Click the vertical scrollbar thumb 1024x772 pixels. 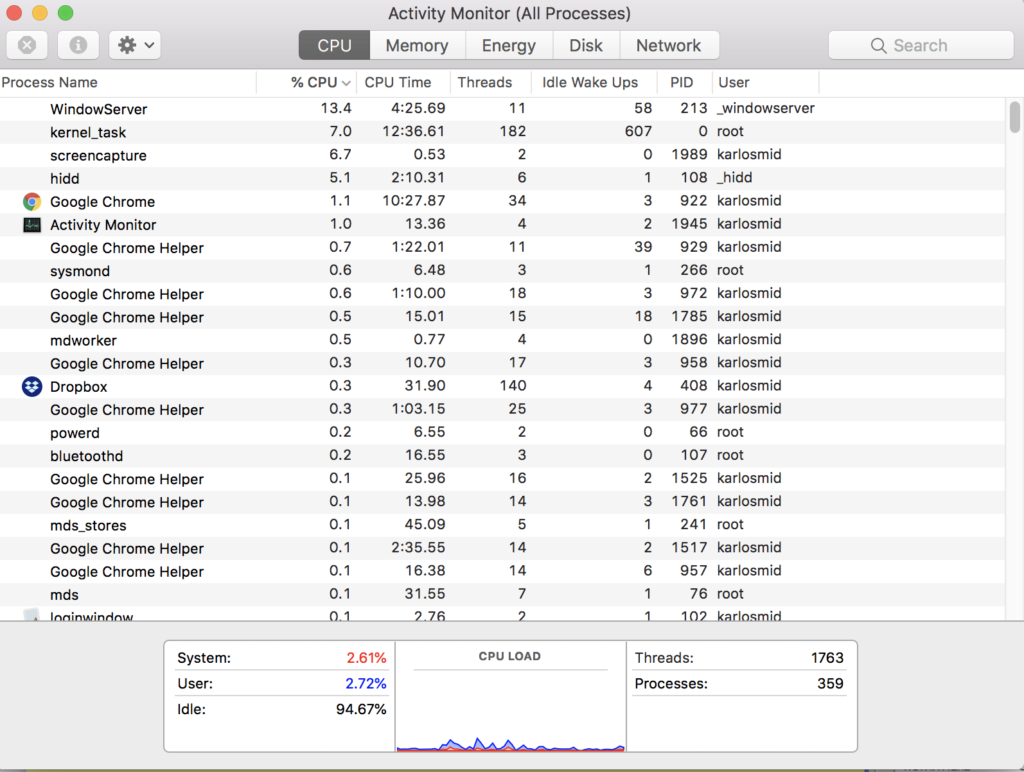tap(1014, 117)
